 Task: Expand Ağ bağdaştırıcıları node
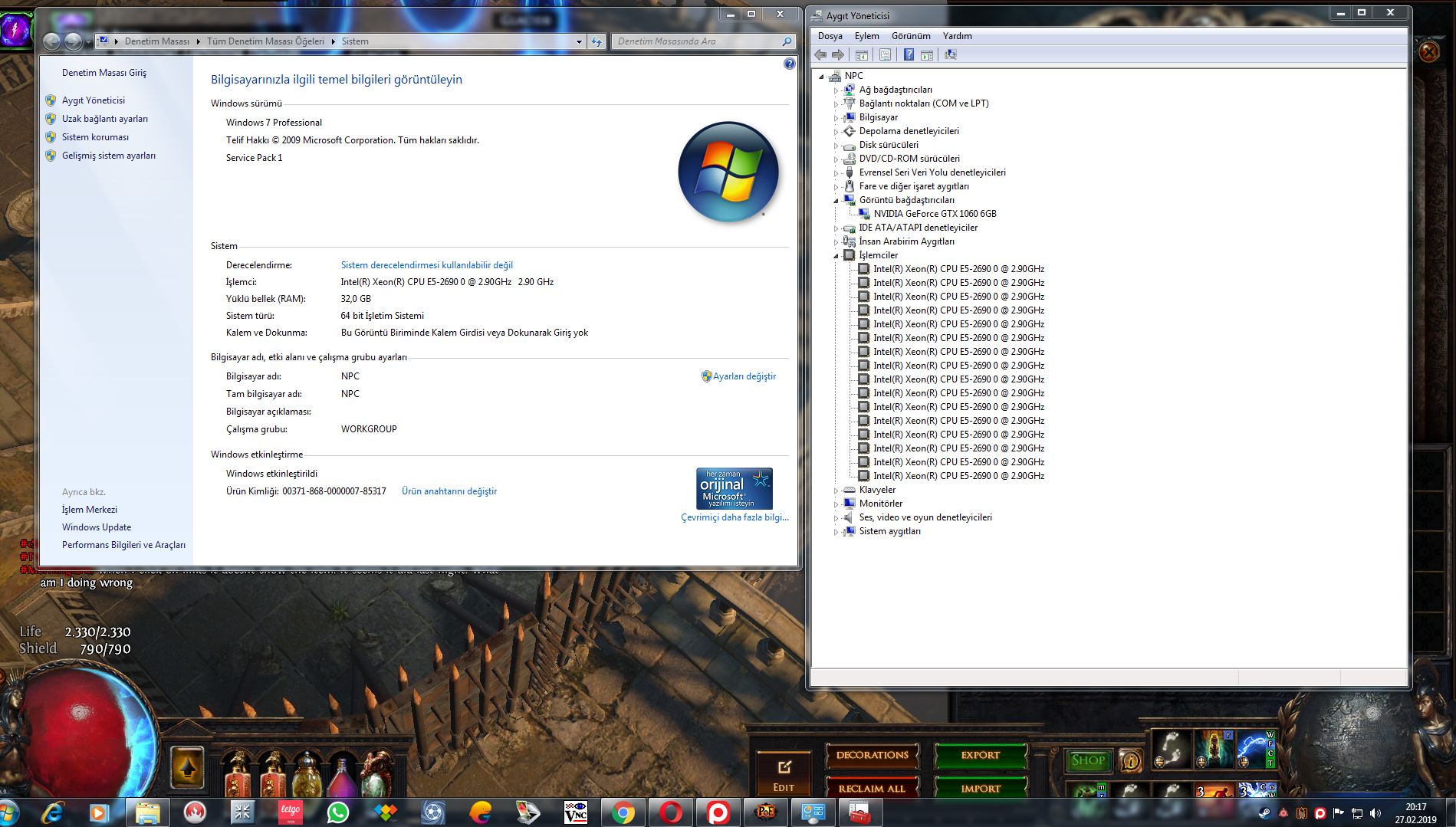tap(836, 90)
